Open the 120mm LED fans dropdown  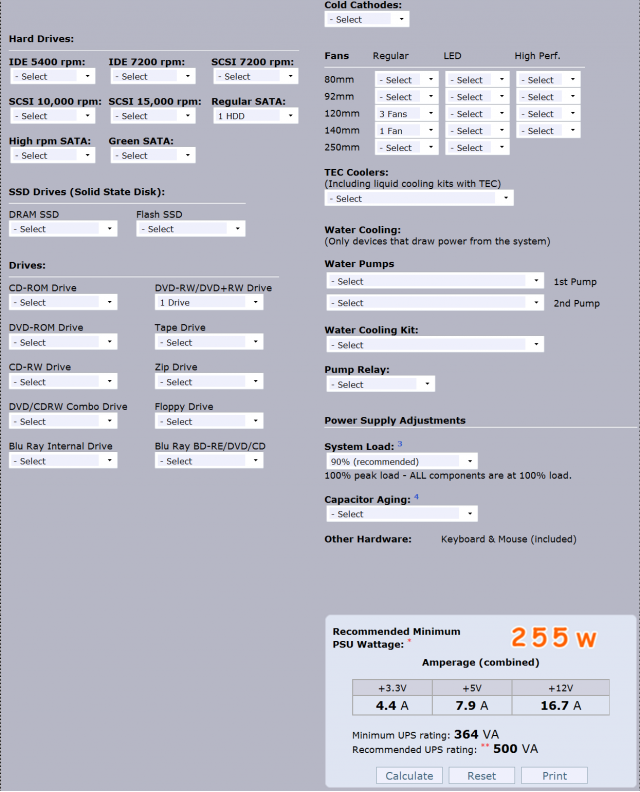[477, 114]
